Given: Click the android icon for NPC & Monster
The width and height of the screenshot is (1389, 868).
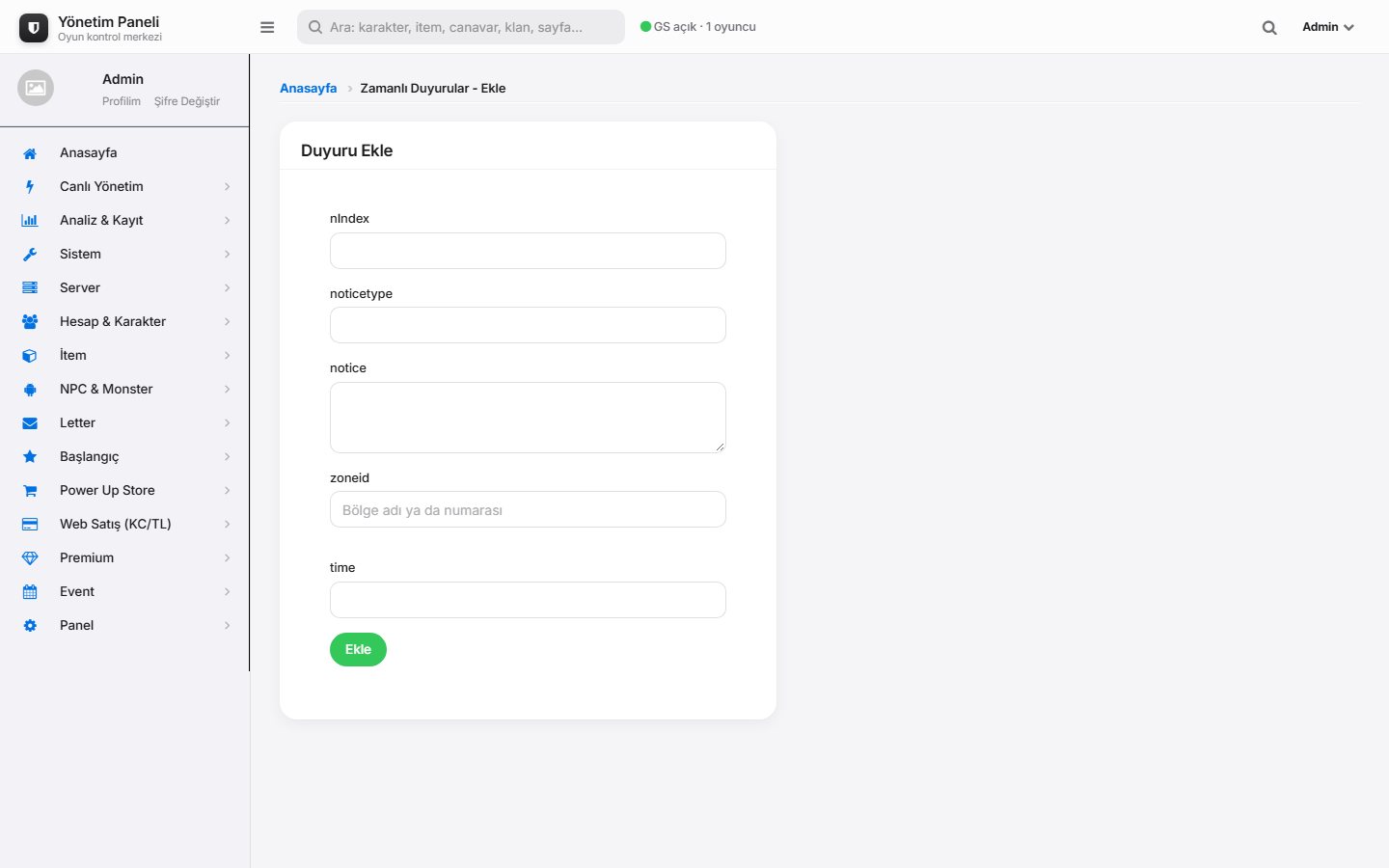Looking at the screenshot, I should click(x=30, y=390).
